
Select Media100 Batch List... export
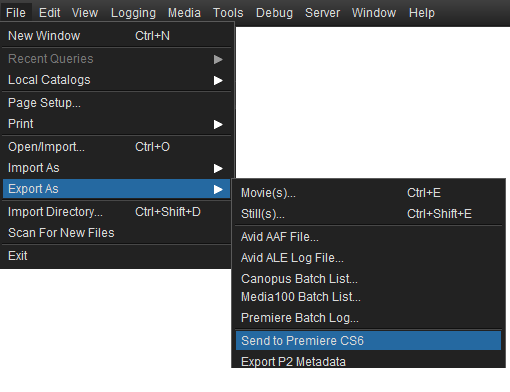pyautogui.click(x=368, y=297)
